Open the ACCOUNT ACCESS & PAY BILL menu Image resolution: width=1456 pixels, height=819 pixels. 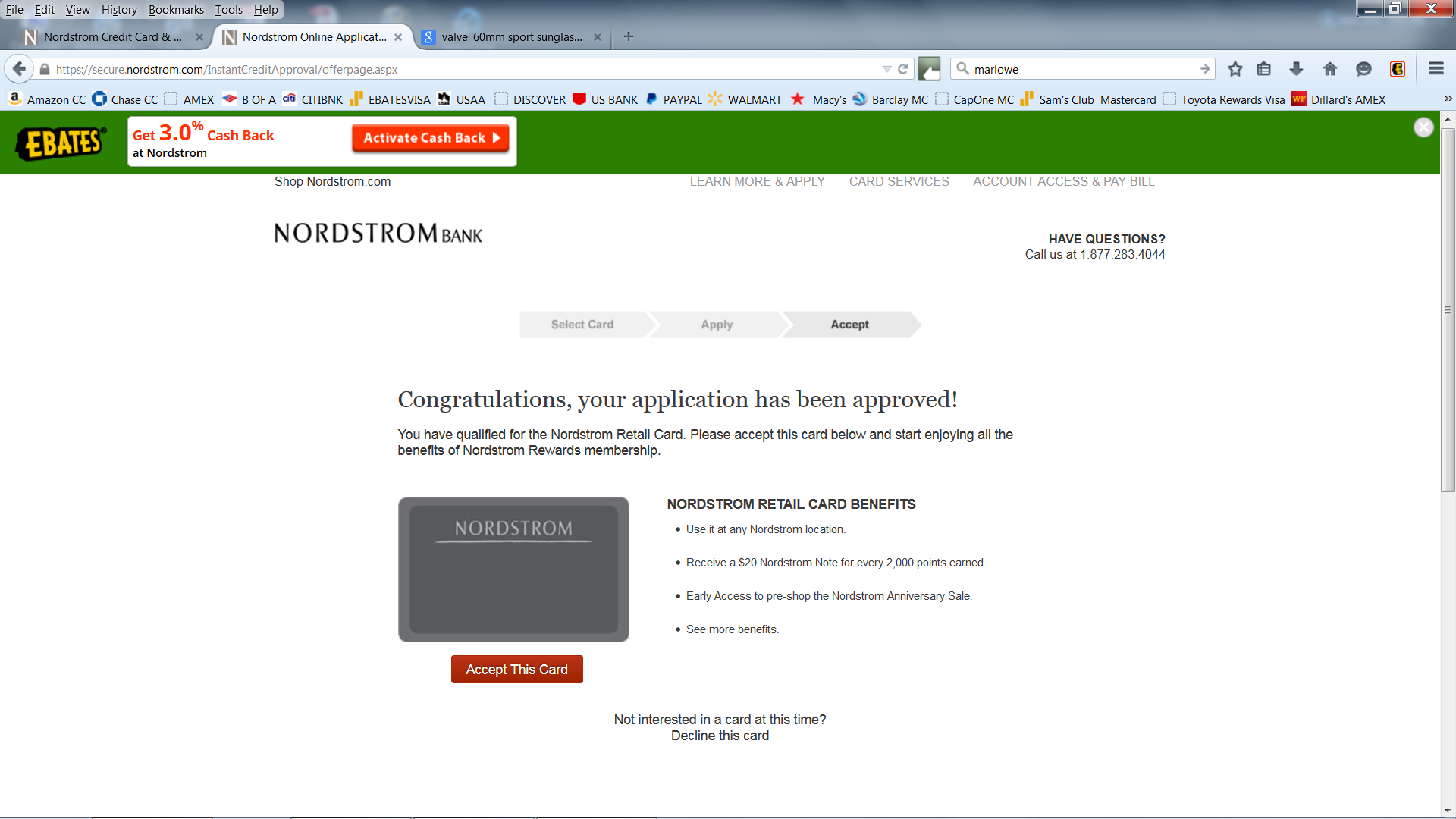[x=1064, y=181]
